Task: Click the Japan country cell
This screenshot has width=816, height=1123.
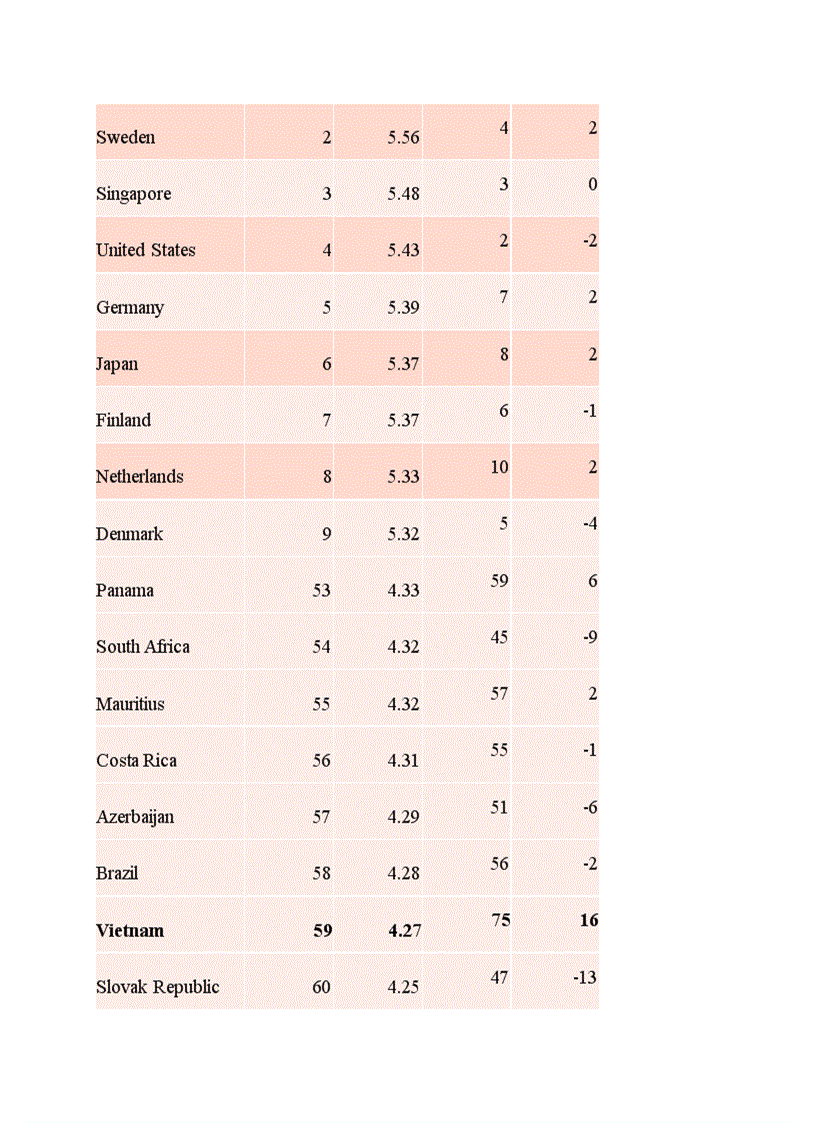Action: tap(117, 364)
